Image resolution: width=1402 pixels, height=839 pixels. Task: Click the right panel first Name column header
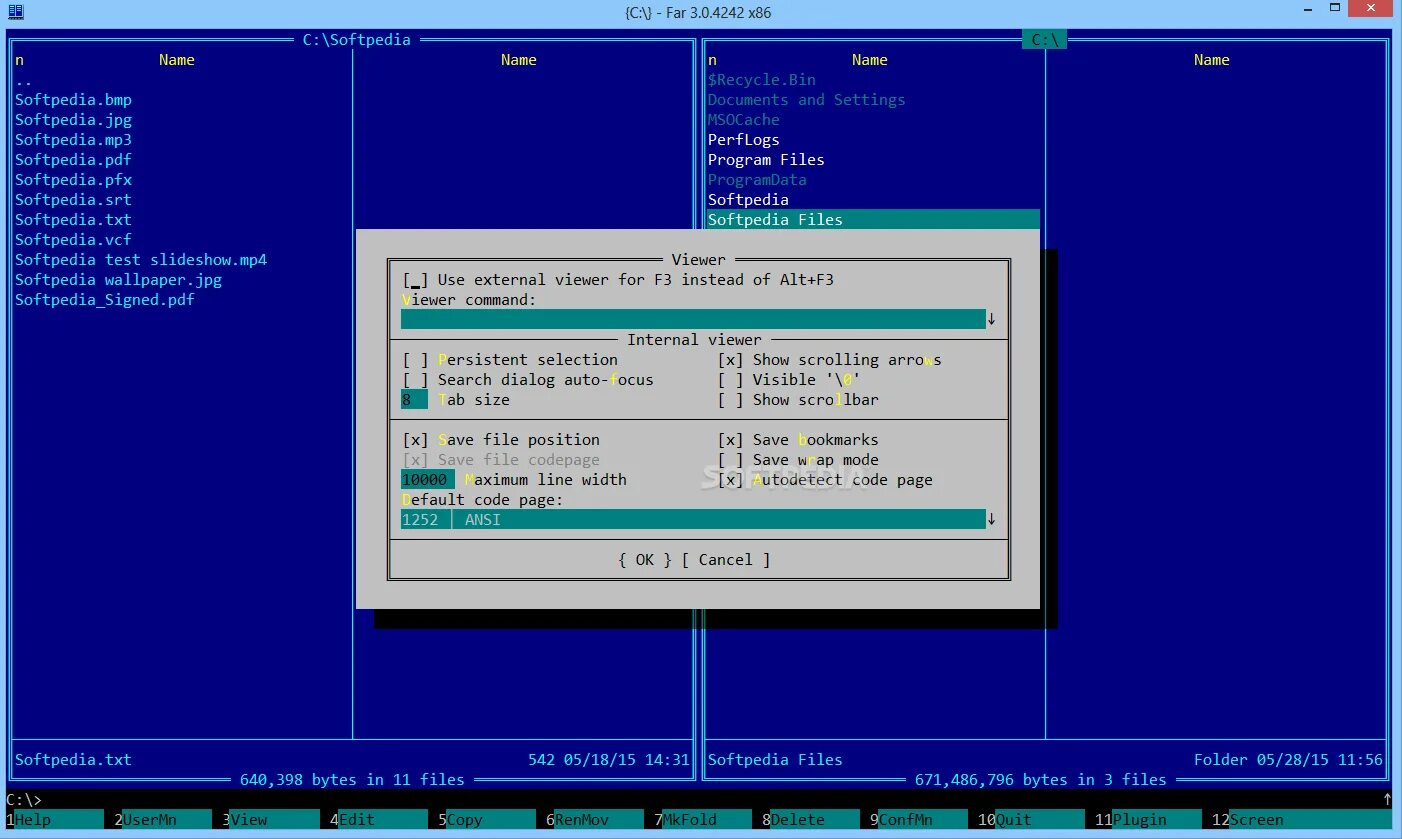pos(870,60)
